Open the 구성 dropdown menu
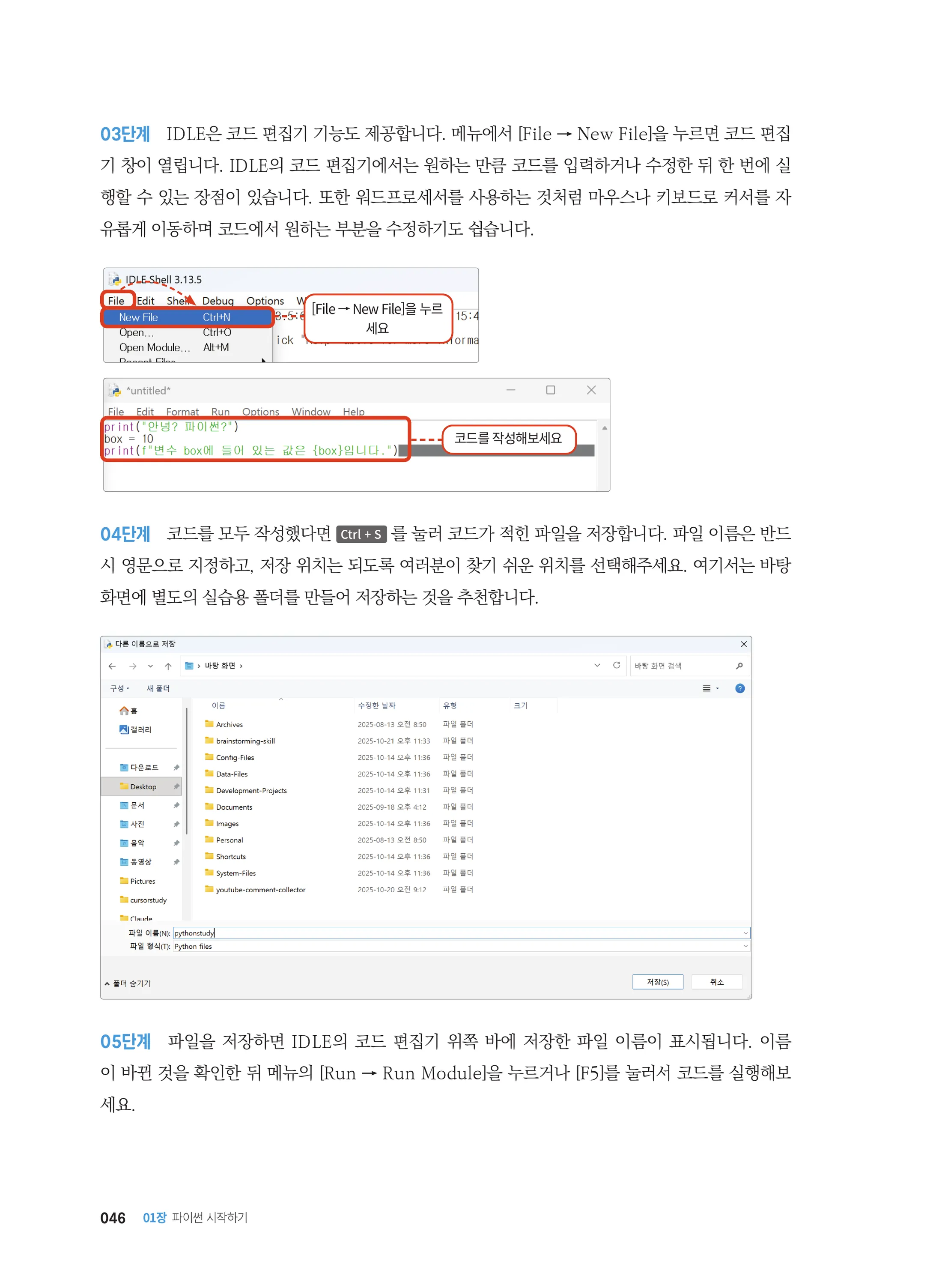The height and width of the screenshot is (1288, 942). [x=120, y=688]
